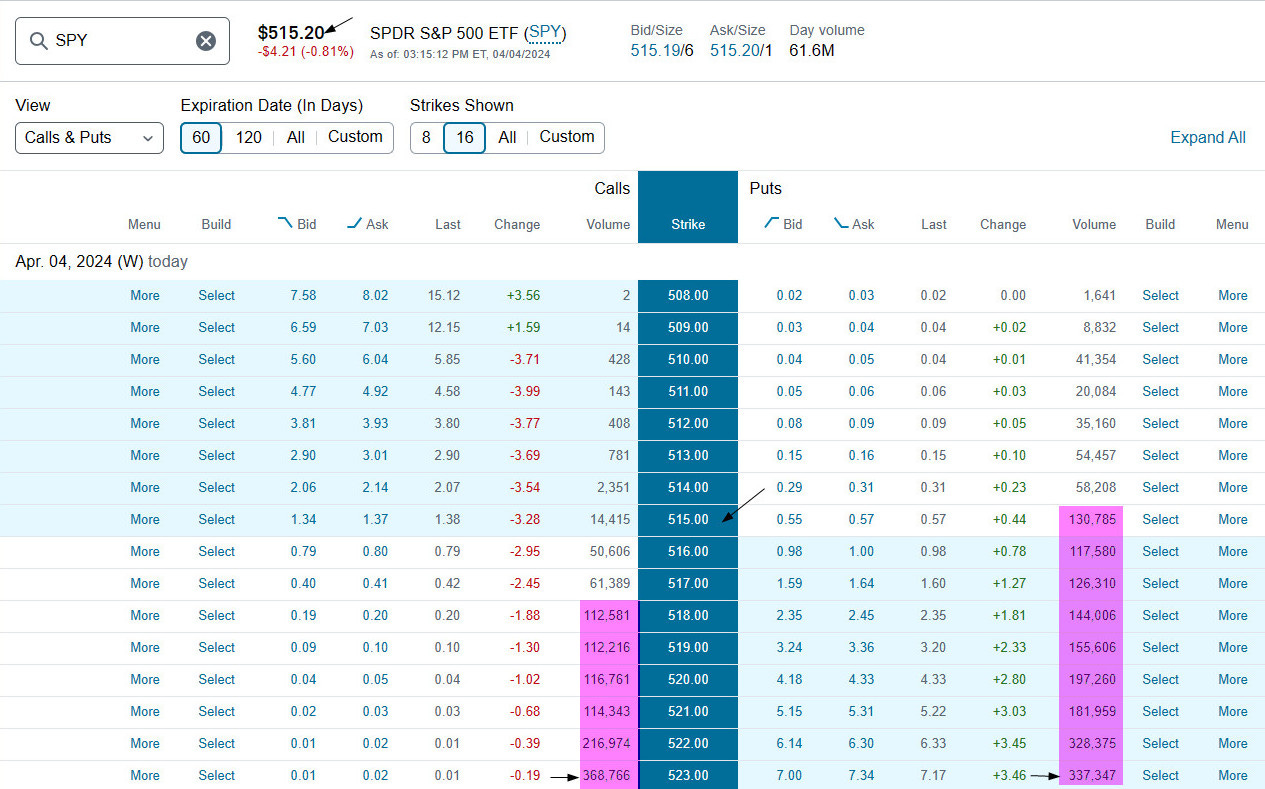Image resolution: width=1265 pixels, height=789 pixels.
Task: Click puts ask 7.34 at 523.00
Action: pyautogui.click(x=860, y=776)
